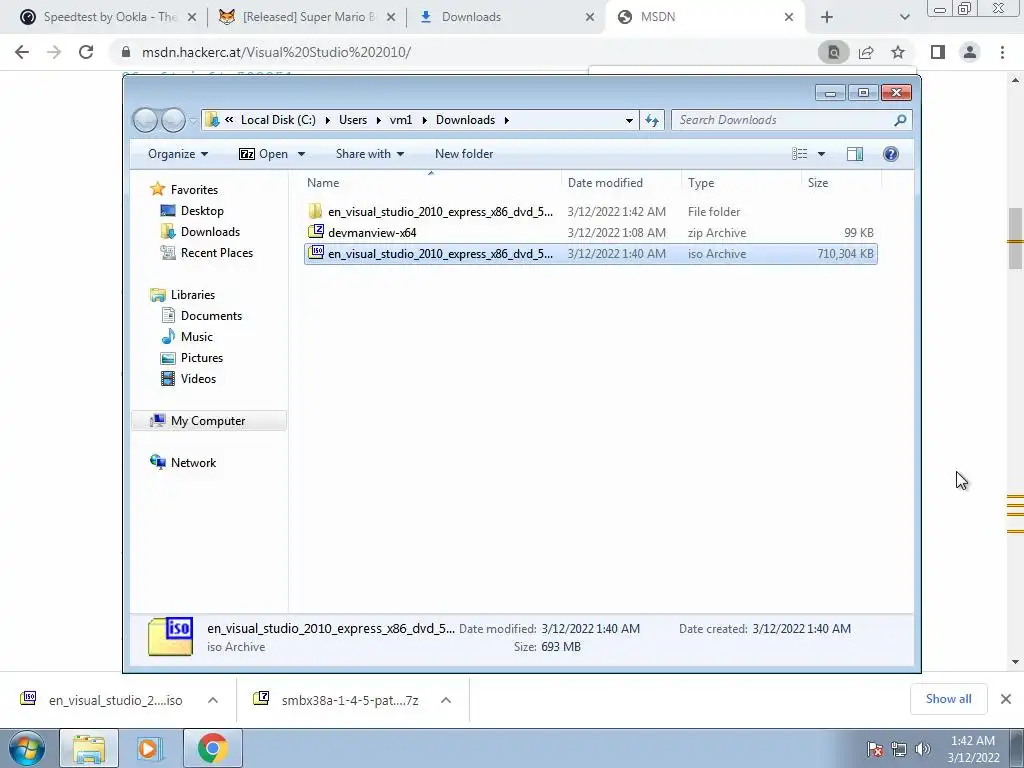
Task: Close the Downloads browser tab
Action: [590, 17]
